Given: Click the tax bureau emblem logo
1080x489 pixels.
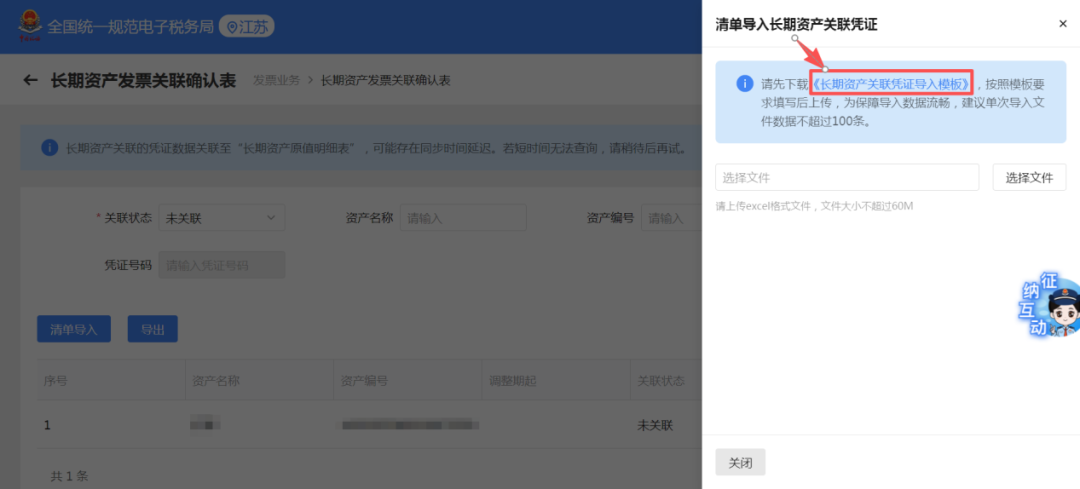Looking at the screenshot, I should pos(28,27).
